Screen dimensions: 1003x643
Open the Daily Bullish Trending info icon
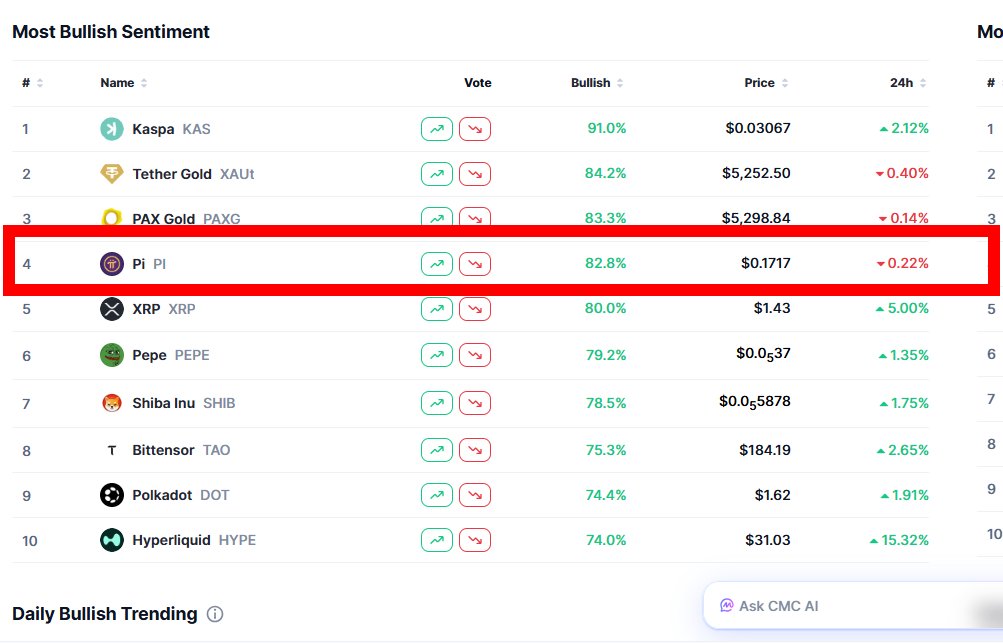point(215,614)
